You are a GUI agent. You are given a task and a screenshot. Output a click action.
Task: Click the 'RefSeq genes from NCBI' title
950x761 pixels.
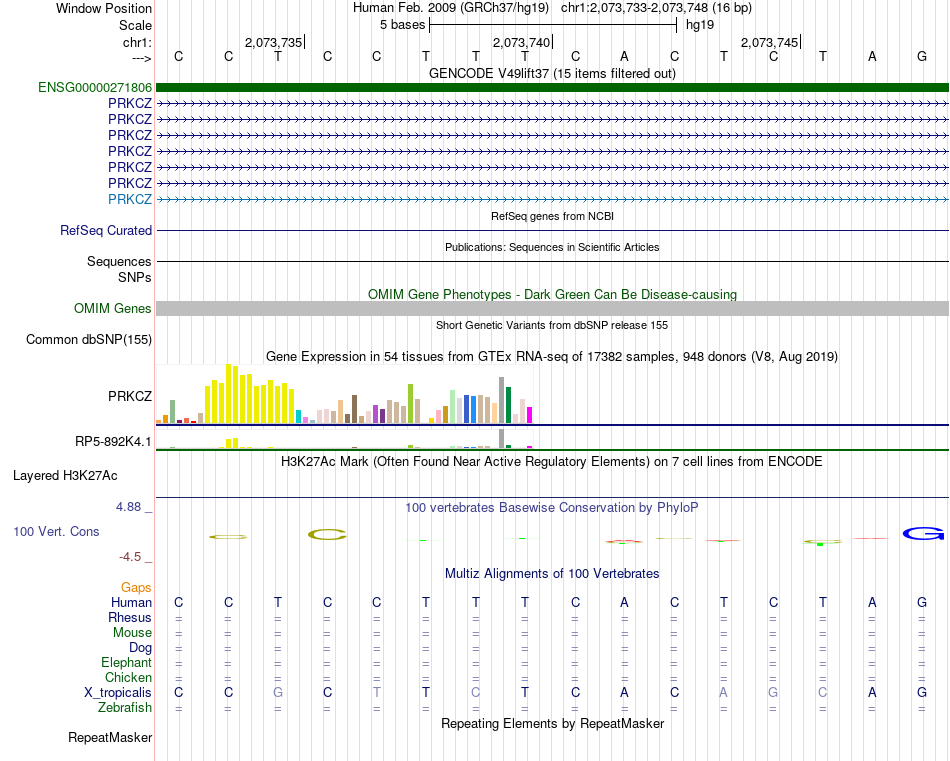[x=552, y=216]
